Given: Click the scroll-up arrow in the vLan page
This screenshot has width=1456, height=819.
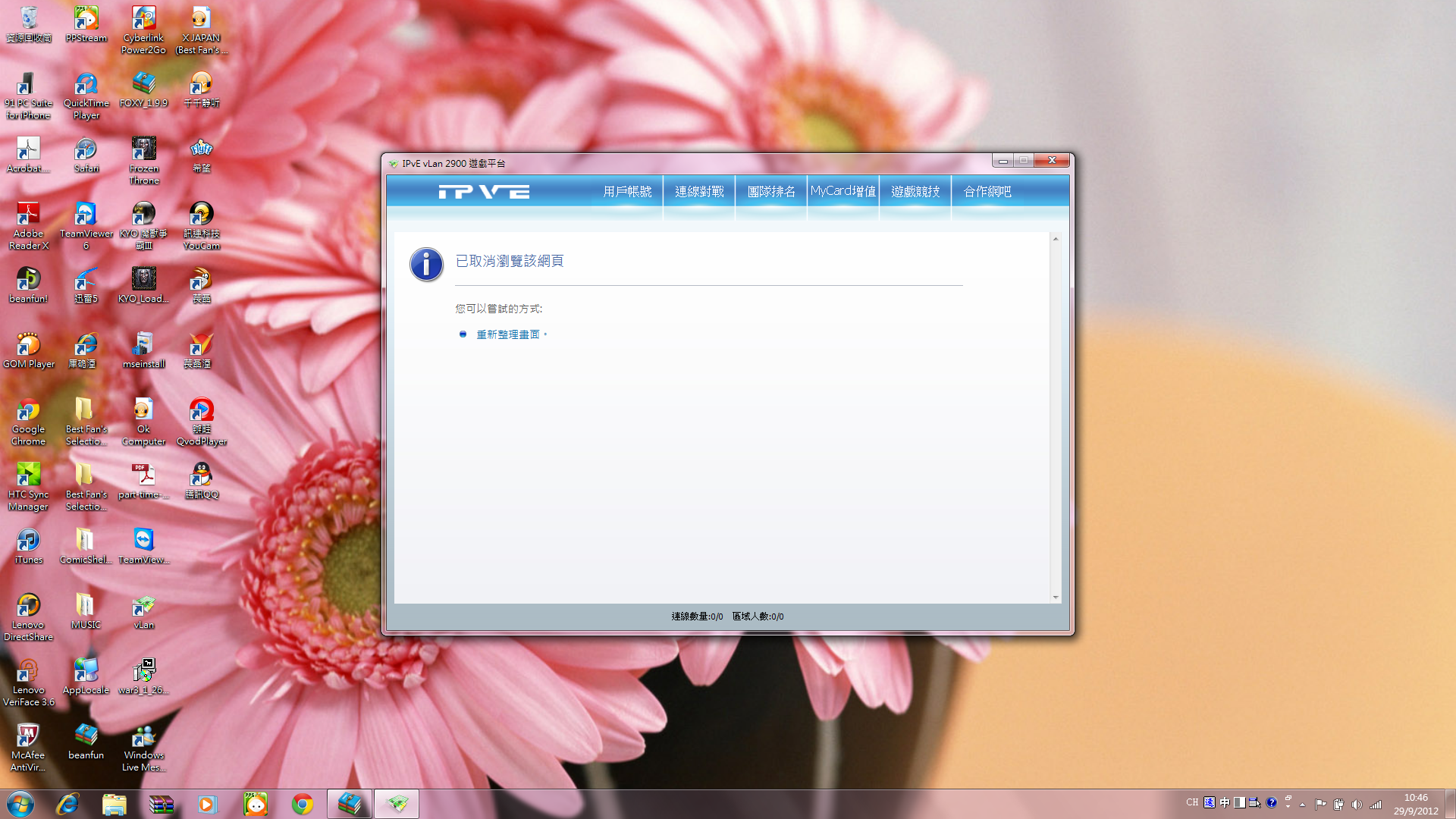Looking at the screenshot, I should 1056,239.
